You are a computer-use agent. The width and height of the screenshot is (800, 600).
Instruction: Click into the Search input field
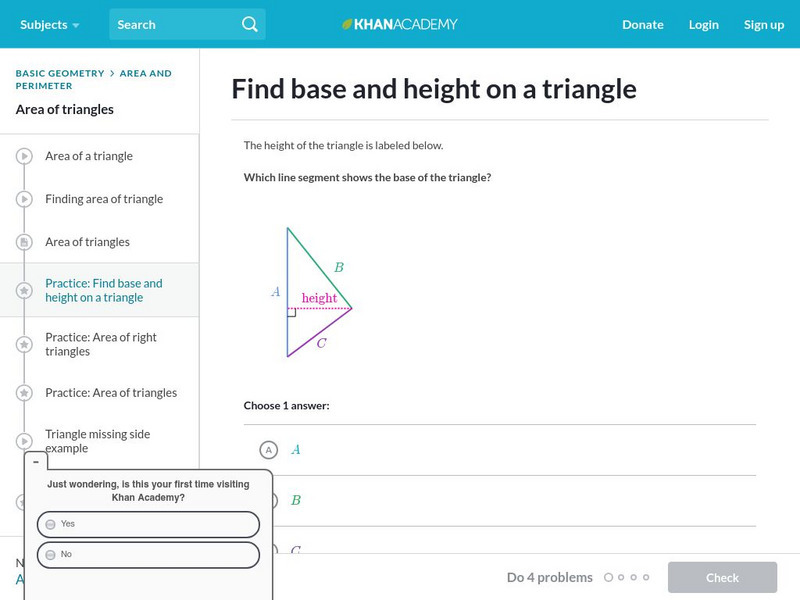coord(175,24)
